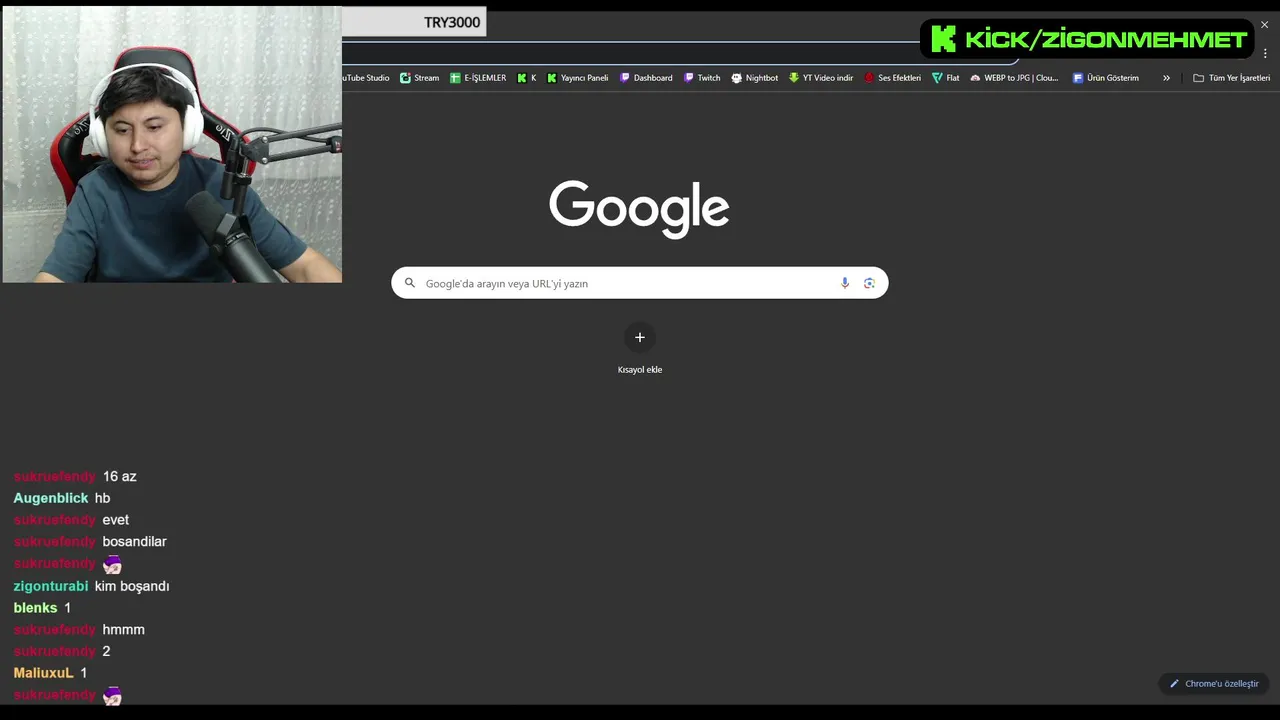Open the Stream bookmark
1280x720 pixels.
click(x=420, y=78)
